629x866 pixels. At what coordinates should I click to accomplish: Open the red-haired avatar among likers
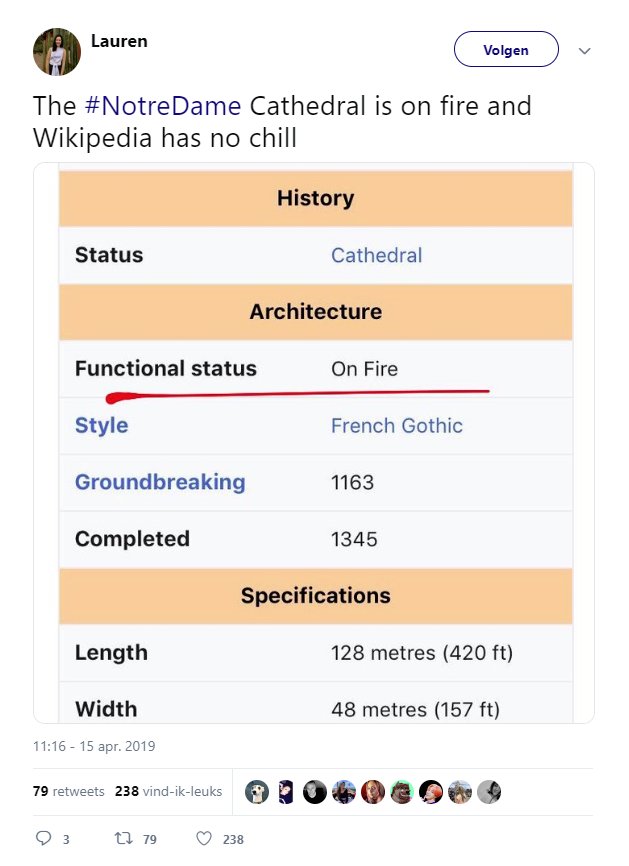click(373, 791)
